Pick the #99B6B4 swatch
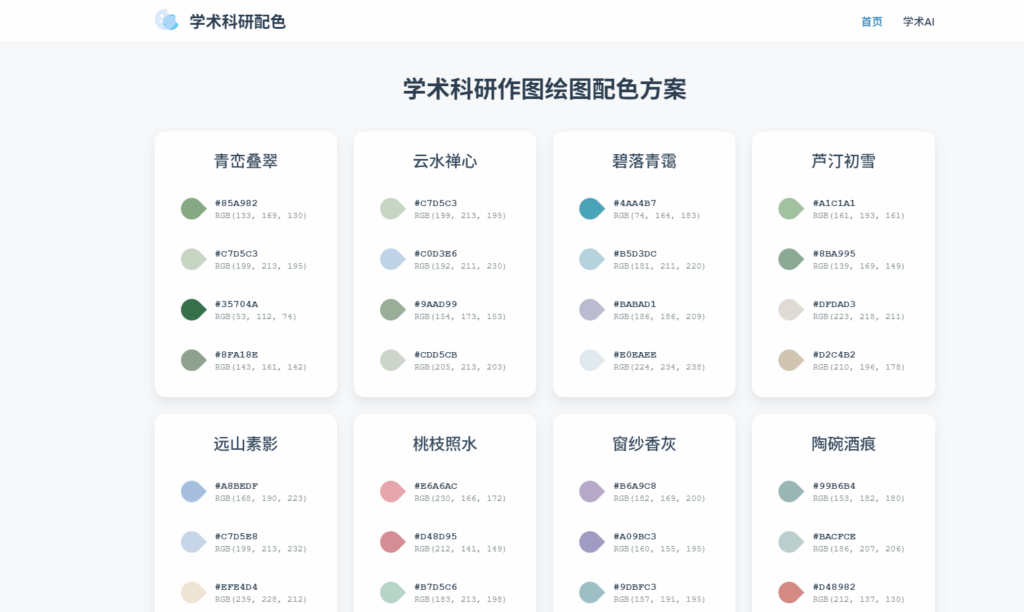The width and height of the screenshot is (1024, 612). click(791, 491)
